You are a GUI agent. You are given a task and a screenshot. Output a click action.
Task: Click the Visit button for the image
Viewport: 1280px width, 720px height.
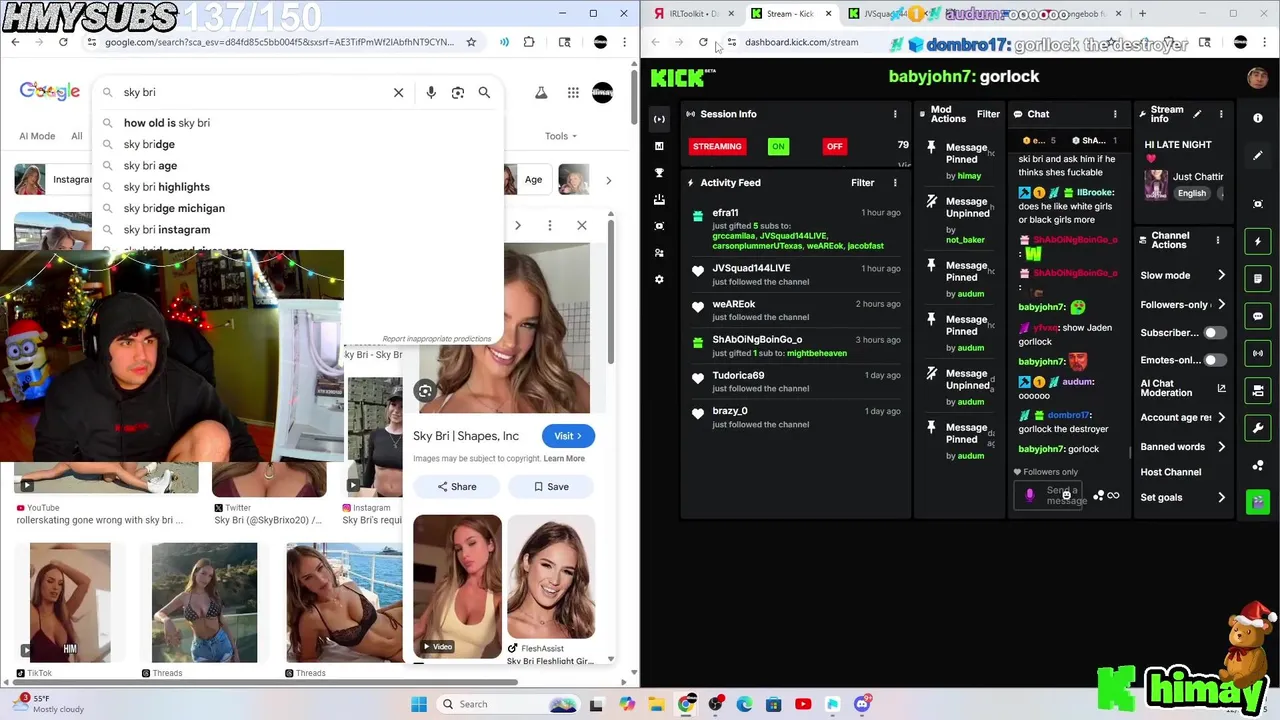568,436
